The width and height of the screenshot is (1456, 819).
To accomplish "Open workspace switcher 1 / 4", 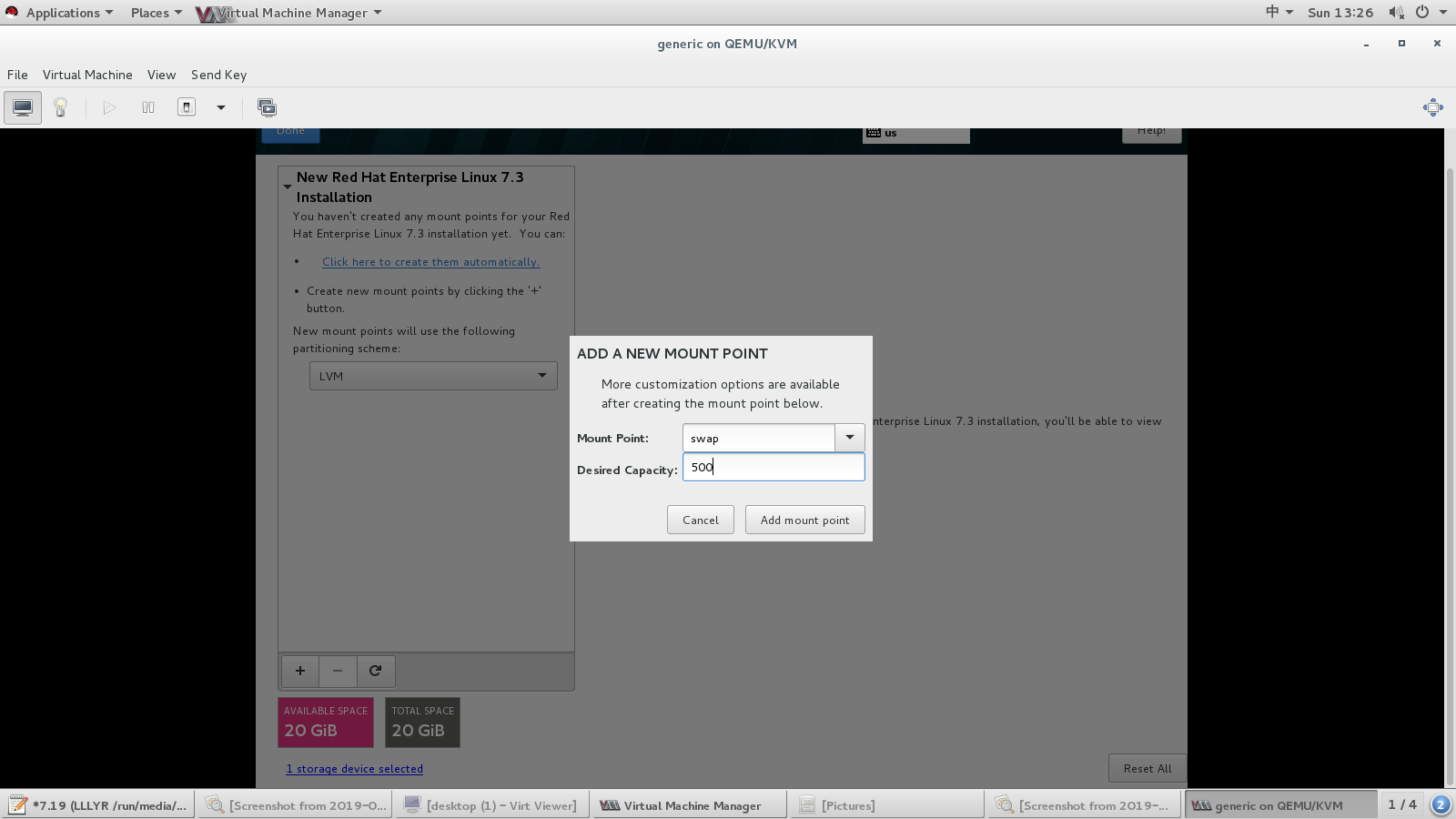I will [1402, 805].
